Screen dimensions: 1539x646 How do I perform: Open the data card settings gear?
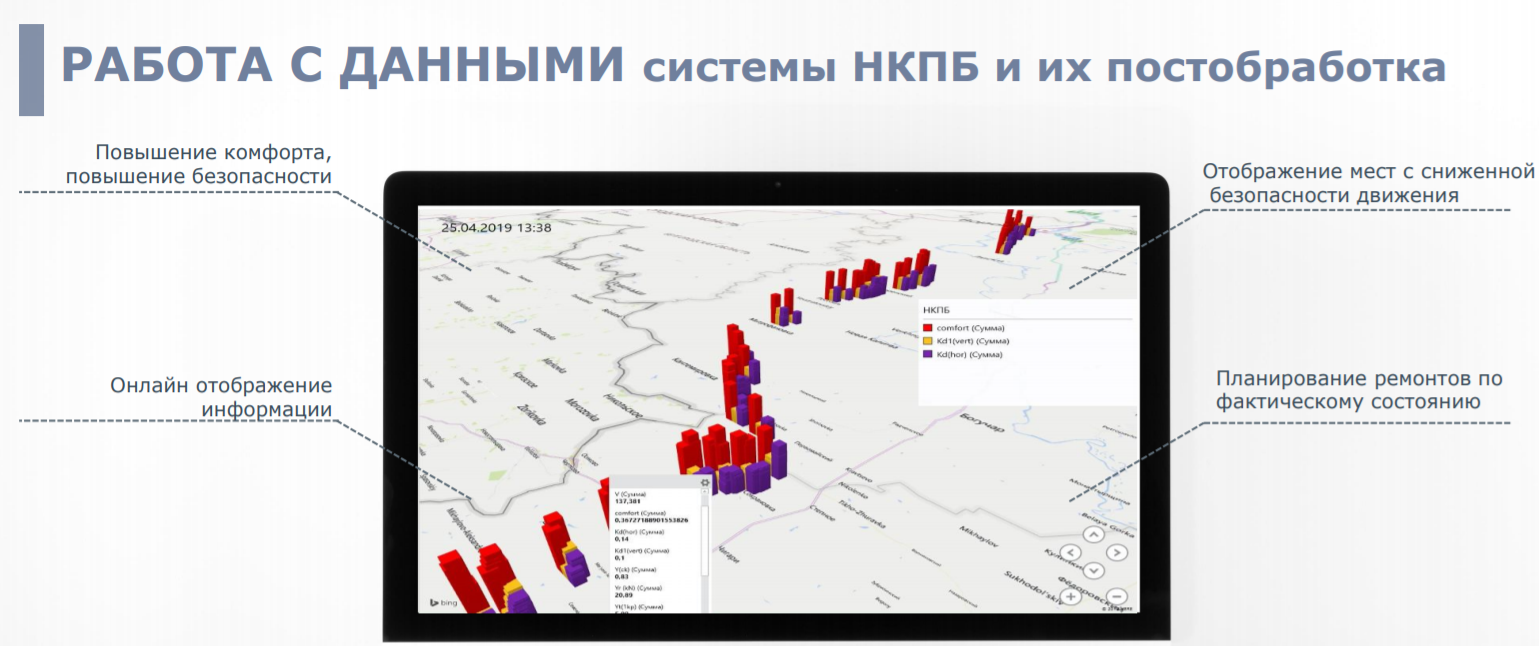coord(705,483)
